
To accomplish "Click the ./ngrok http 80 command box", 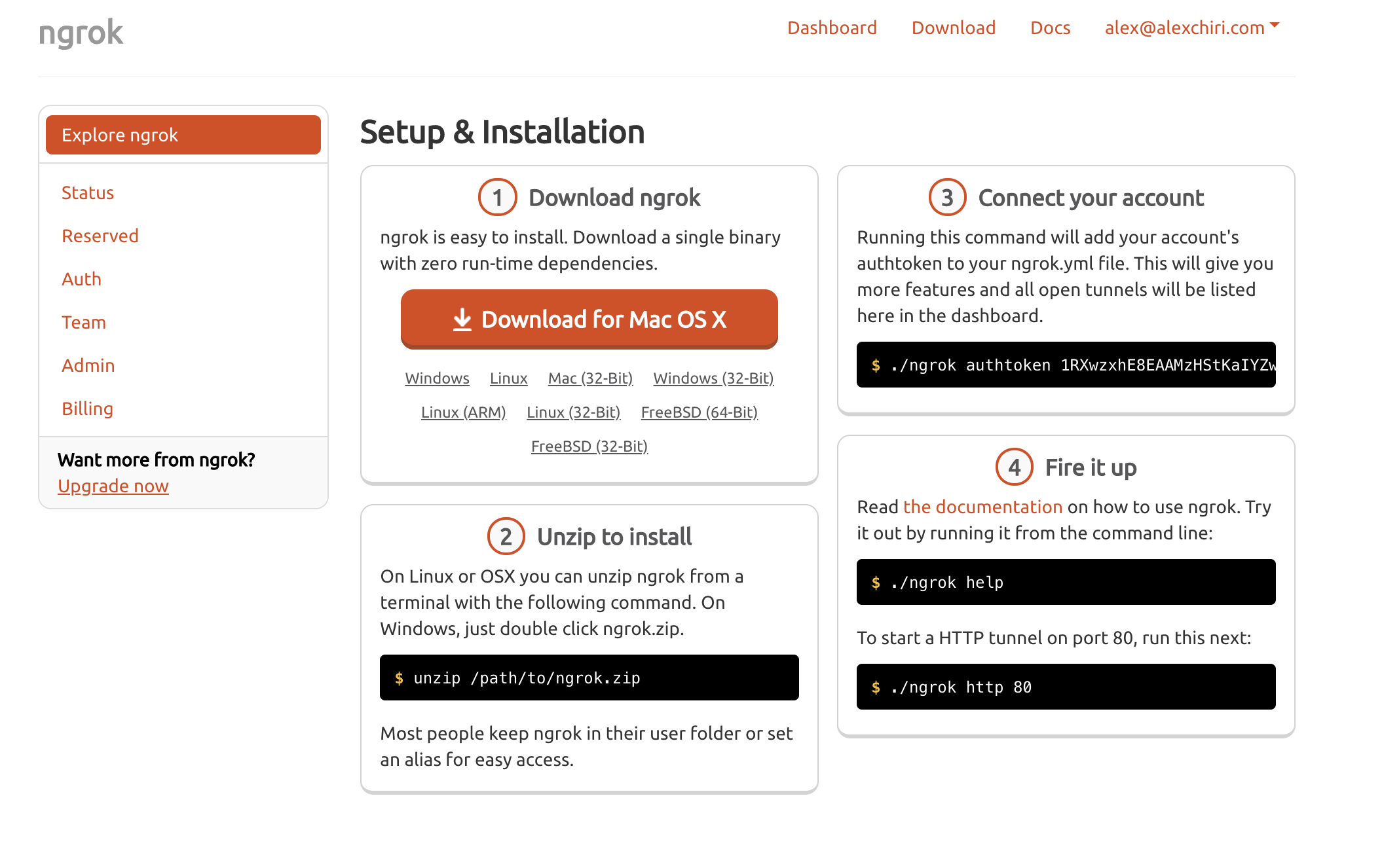I will tap(1066, 687).
